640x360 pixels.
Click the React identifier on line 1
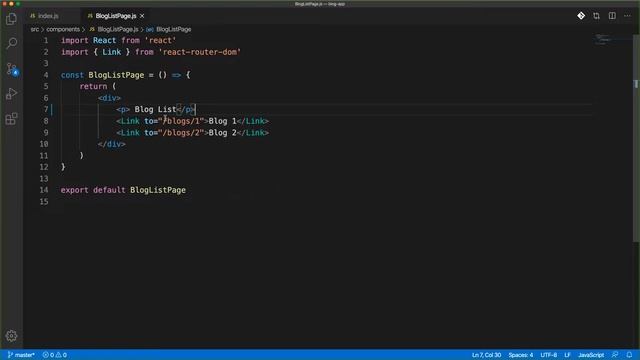(x=104, y=40)
